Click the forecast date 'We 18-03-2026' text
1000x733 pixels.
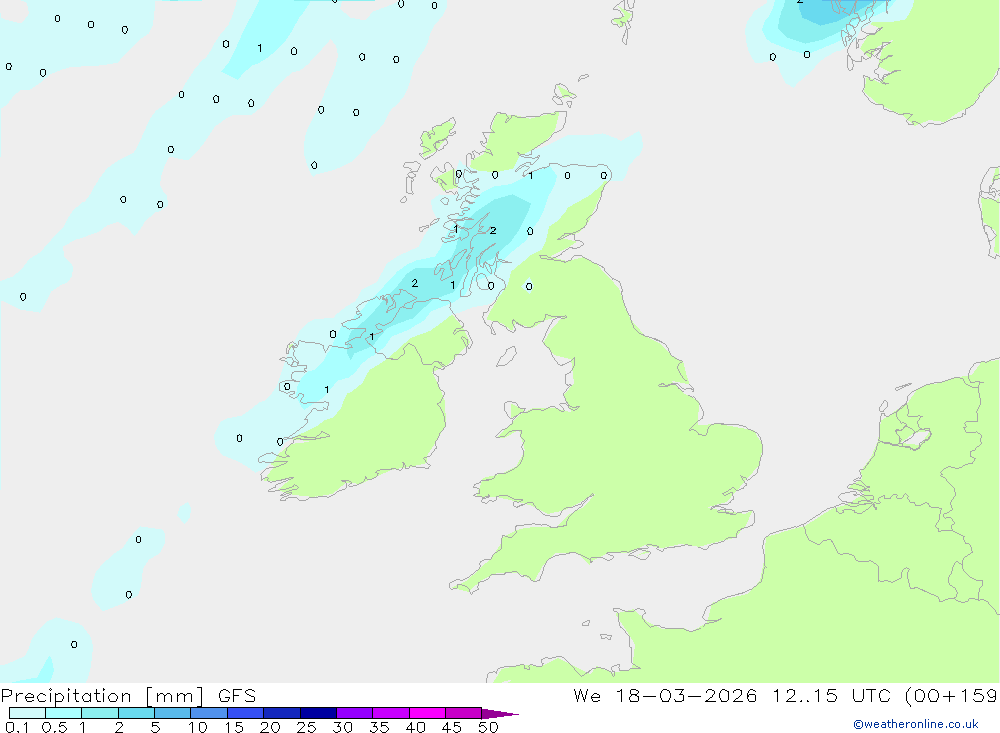(x=665, y=695)
